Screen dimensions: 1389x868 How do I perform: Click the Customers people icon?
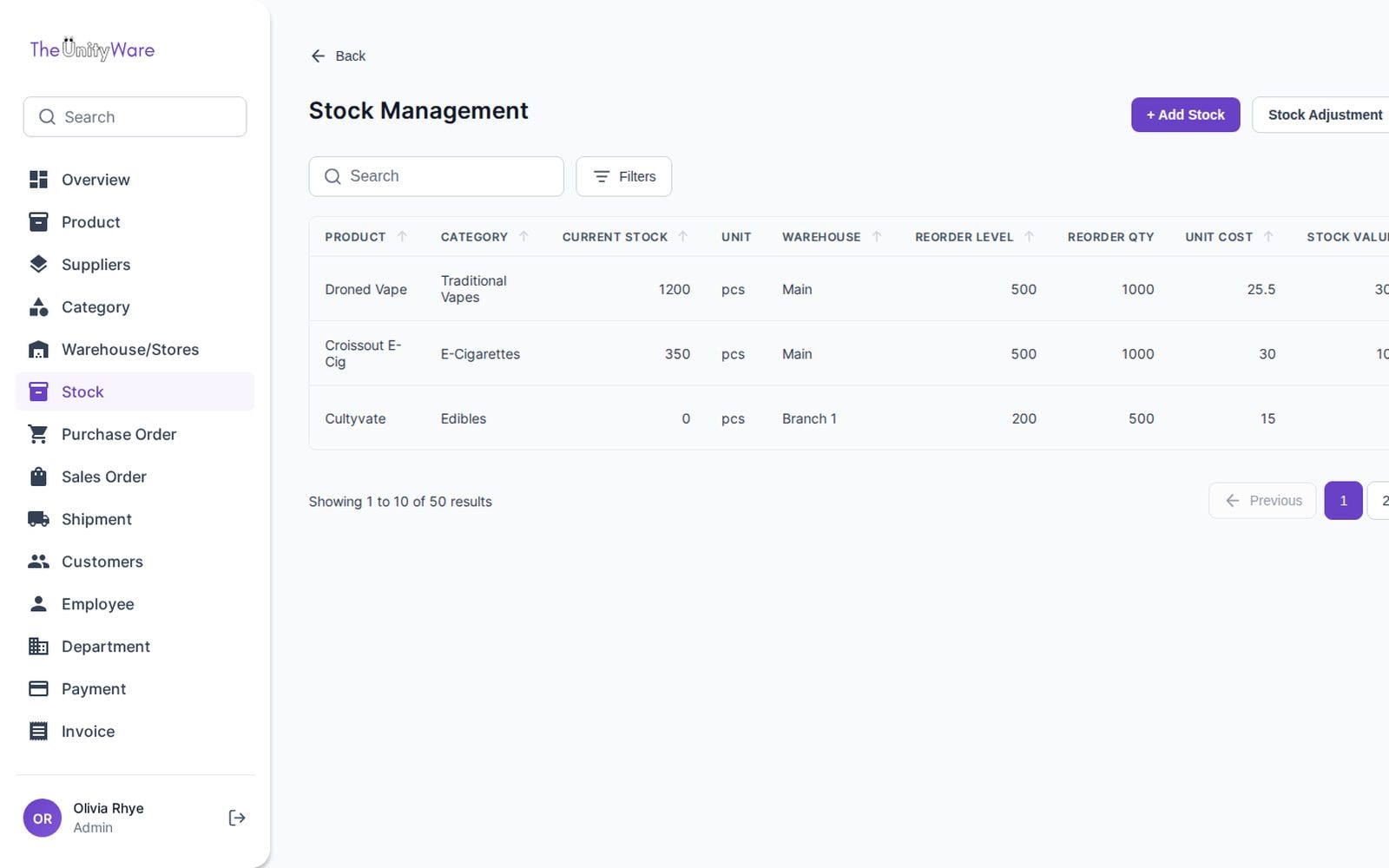(38, 562)
